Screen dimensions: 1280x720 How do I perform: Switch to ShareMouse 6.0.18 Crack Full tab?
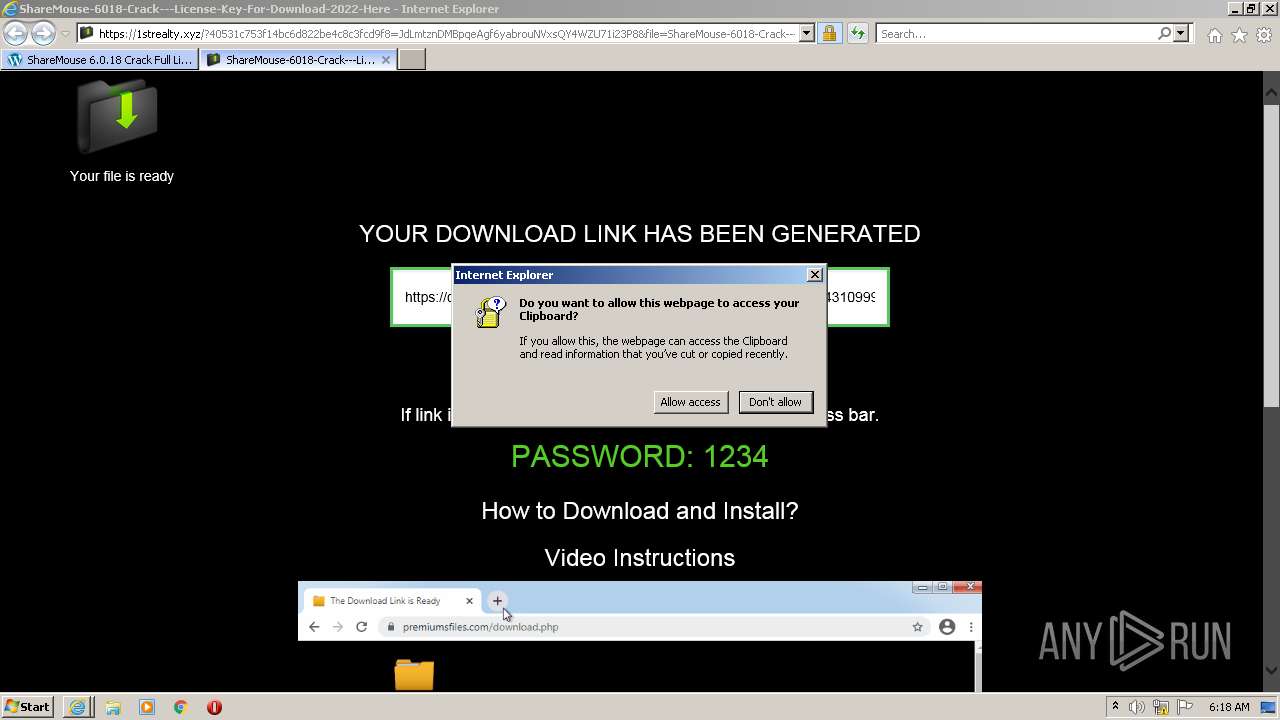[x=99, y=60]
